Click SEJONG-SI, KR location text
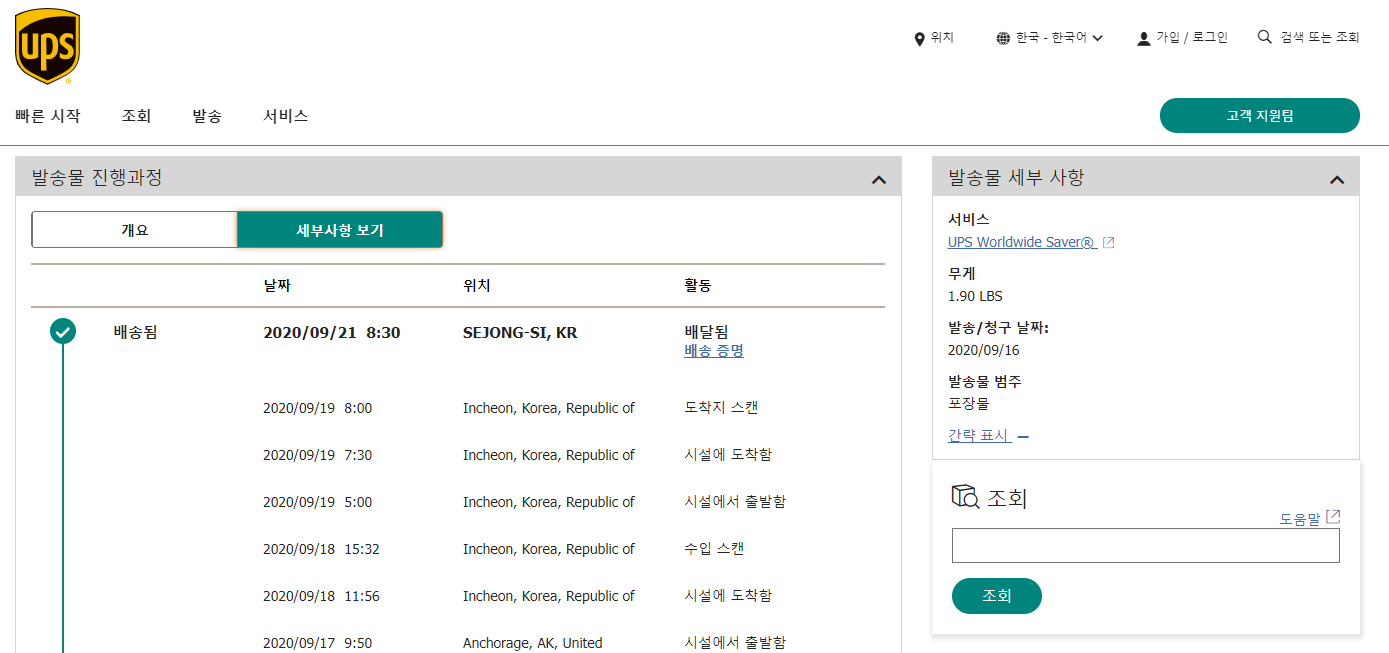The height and width of the screenshot is (653, 1389). coord(520,332)
